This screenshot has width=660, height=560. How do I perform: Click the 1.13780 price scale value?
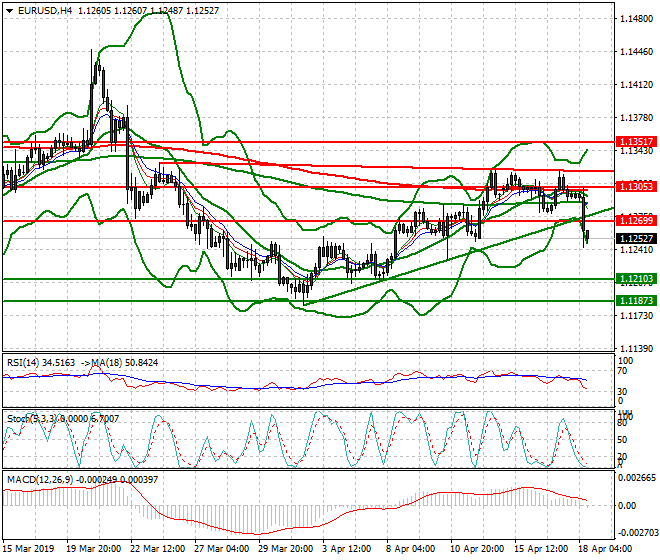637,118
